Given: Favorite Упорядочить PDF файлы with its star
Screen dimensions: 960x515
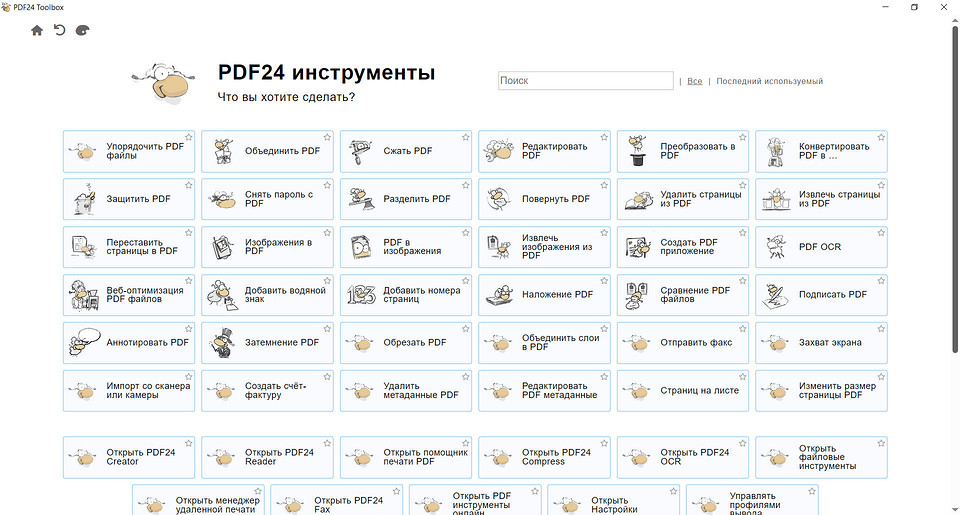Looking at the screenshot, I should click(x=189, y=137).
